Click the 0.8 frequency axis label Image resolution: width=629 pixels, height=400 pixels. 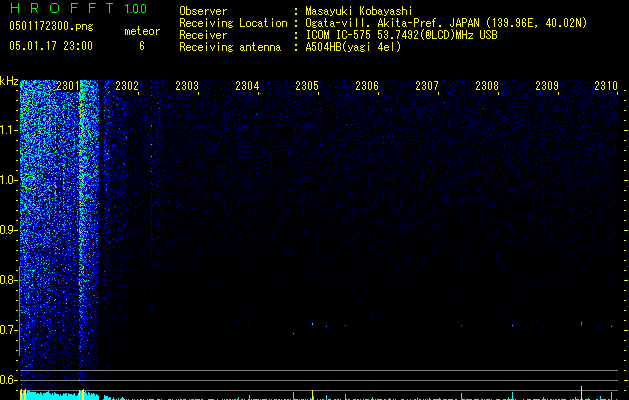pos(9,280)
